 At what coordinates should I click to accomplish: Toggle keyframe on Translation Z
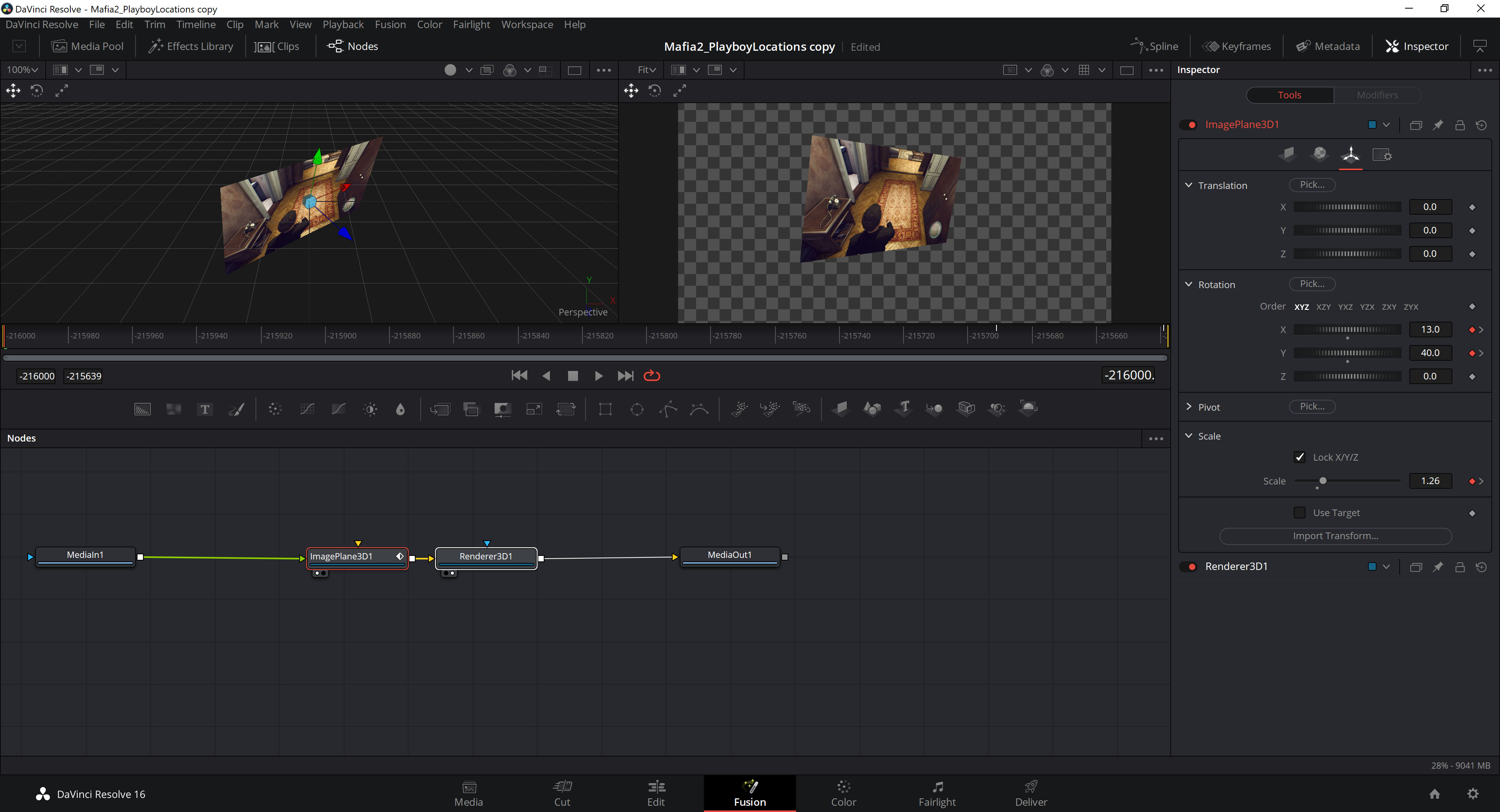[1472, 254]
